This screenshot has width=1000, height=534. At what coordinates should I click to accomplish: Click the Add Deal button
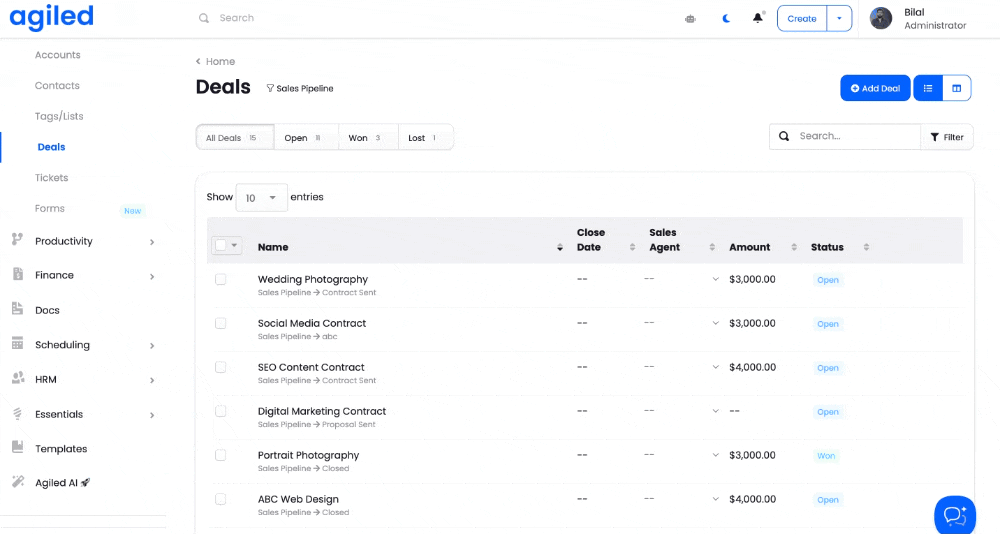click(x=875, y=88)
